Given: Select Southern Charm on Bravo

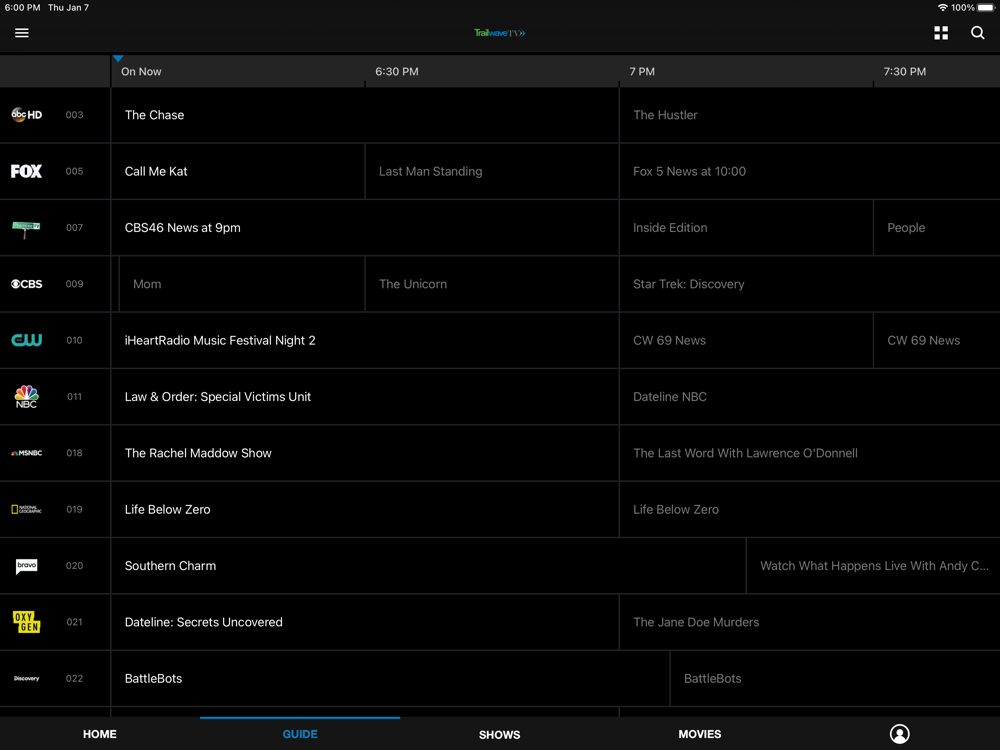Looking at the screenshot, I should [429, 566].
